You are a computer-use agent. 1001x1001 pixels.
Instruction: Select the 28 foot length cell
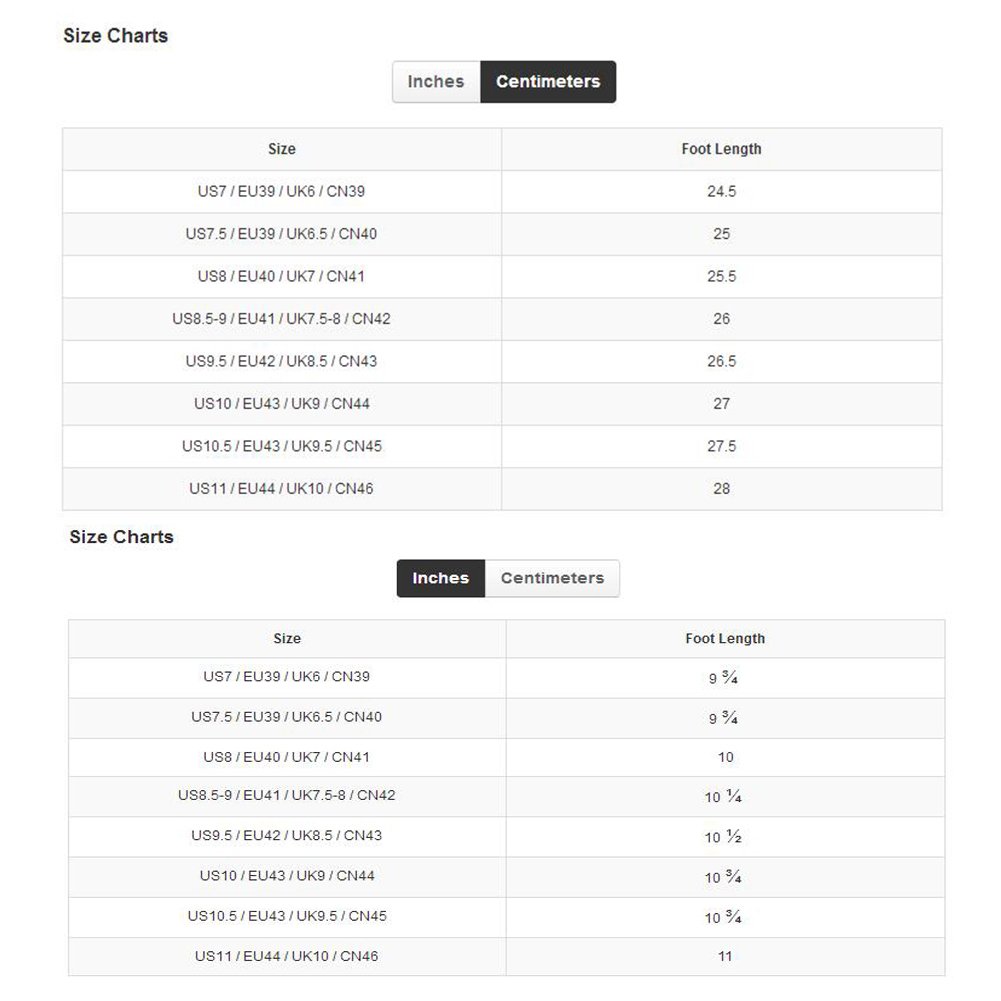coord(721,489)
